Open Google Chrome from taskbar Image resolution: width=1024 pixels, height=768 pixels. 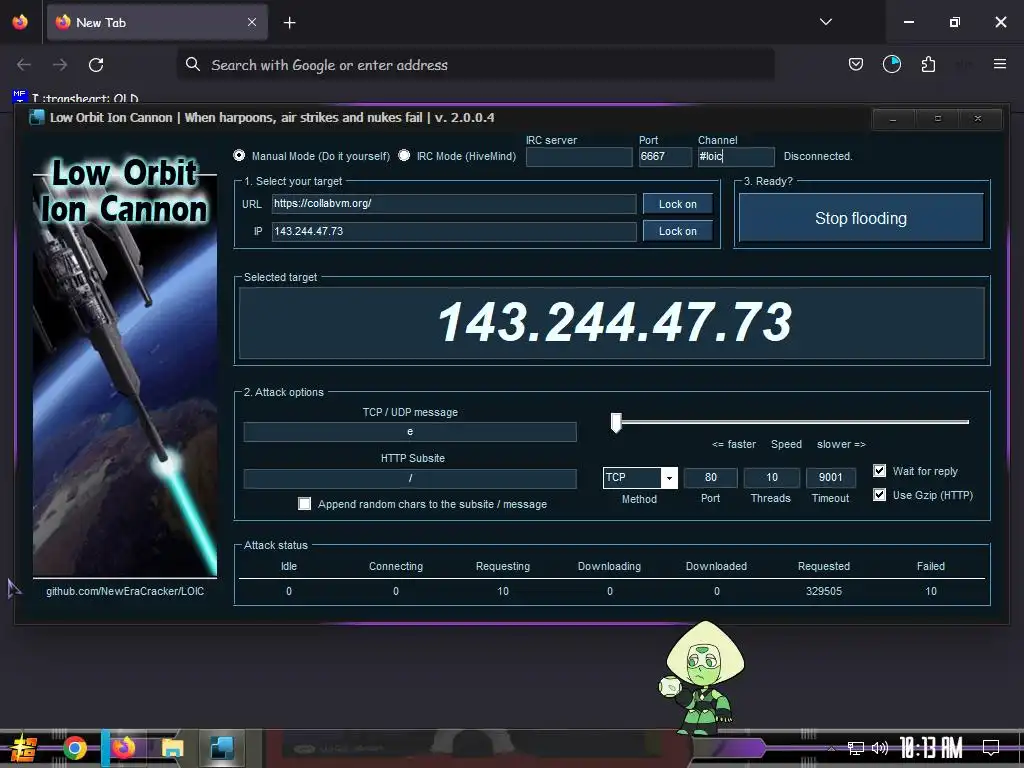75,748
